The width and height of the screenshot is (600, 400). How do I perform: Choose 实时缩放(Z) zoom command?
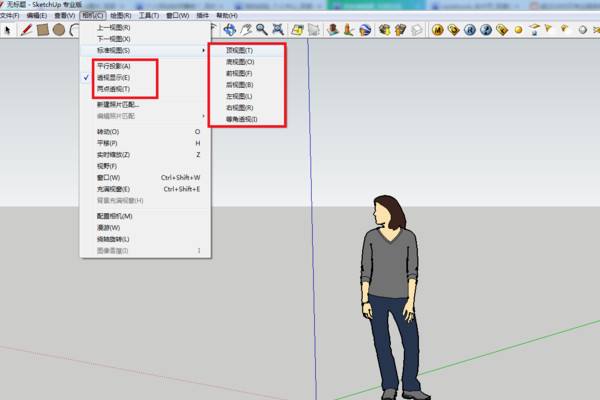(113, 154)
